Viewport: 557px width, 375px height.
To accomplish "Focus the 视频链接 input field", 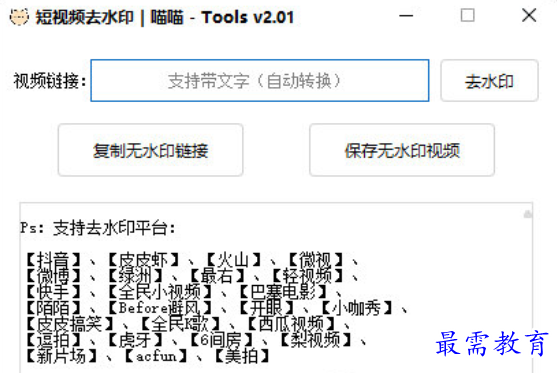I will 260,81.
